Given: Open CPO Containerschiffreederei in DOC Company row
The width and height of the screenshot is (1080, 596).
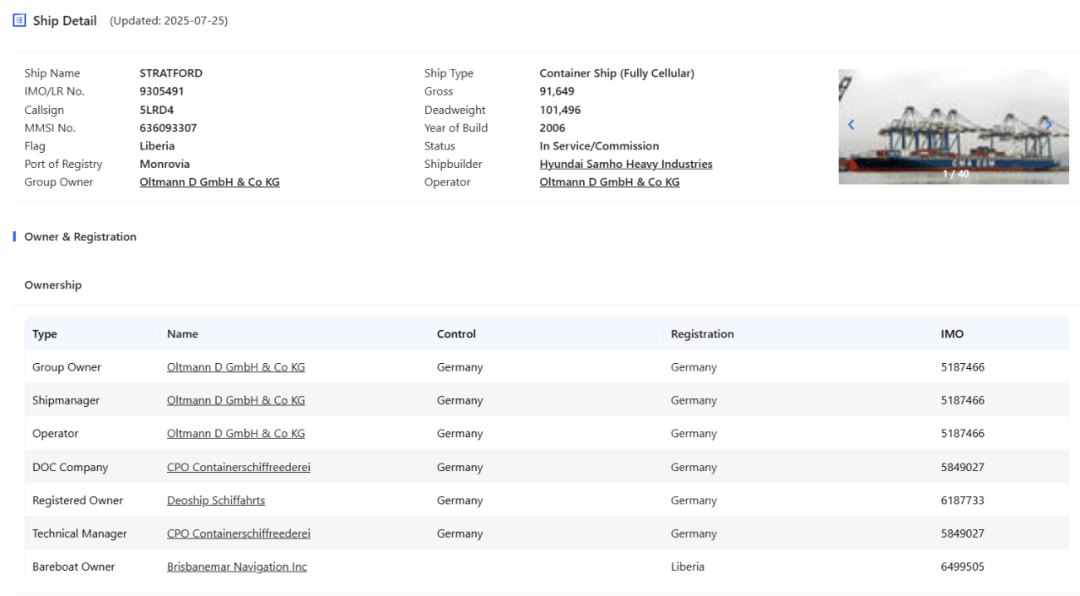Looking at the screenshot, I should (x=238, y=467).
